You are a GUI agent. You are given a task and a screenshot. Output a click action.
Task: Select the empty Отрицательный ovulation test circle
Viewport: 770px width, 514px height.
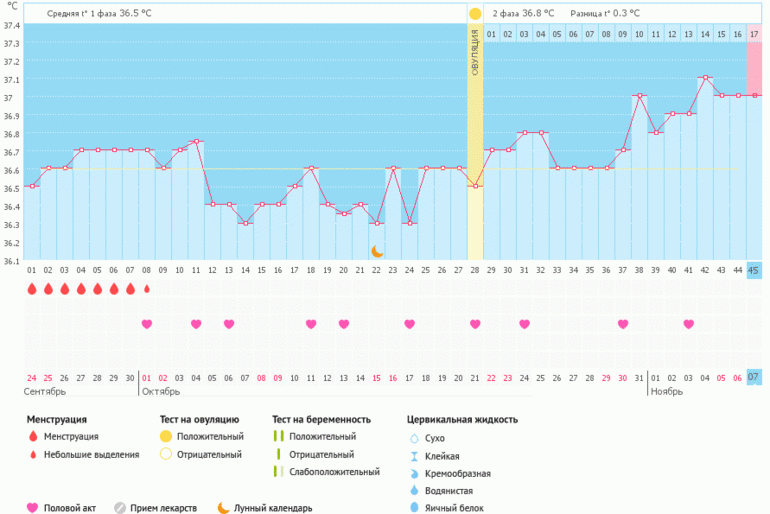tap(166, 455)
